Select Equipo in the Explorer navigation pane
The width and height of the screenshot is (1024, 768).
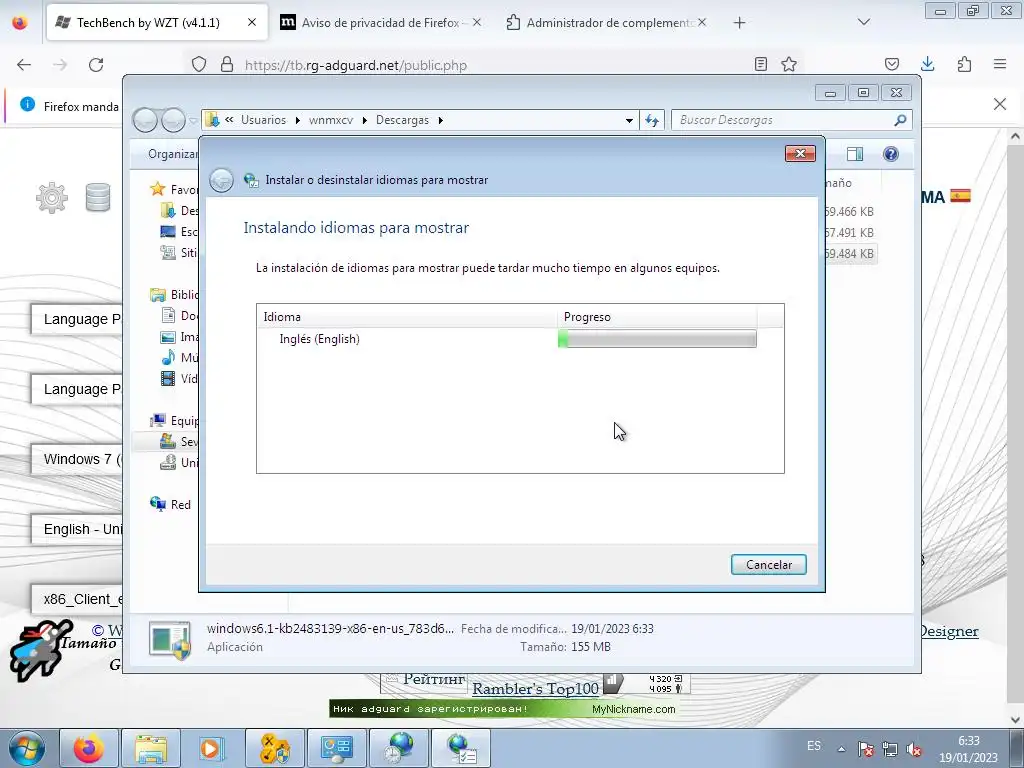pyautogui.click(x=175, y=421)
